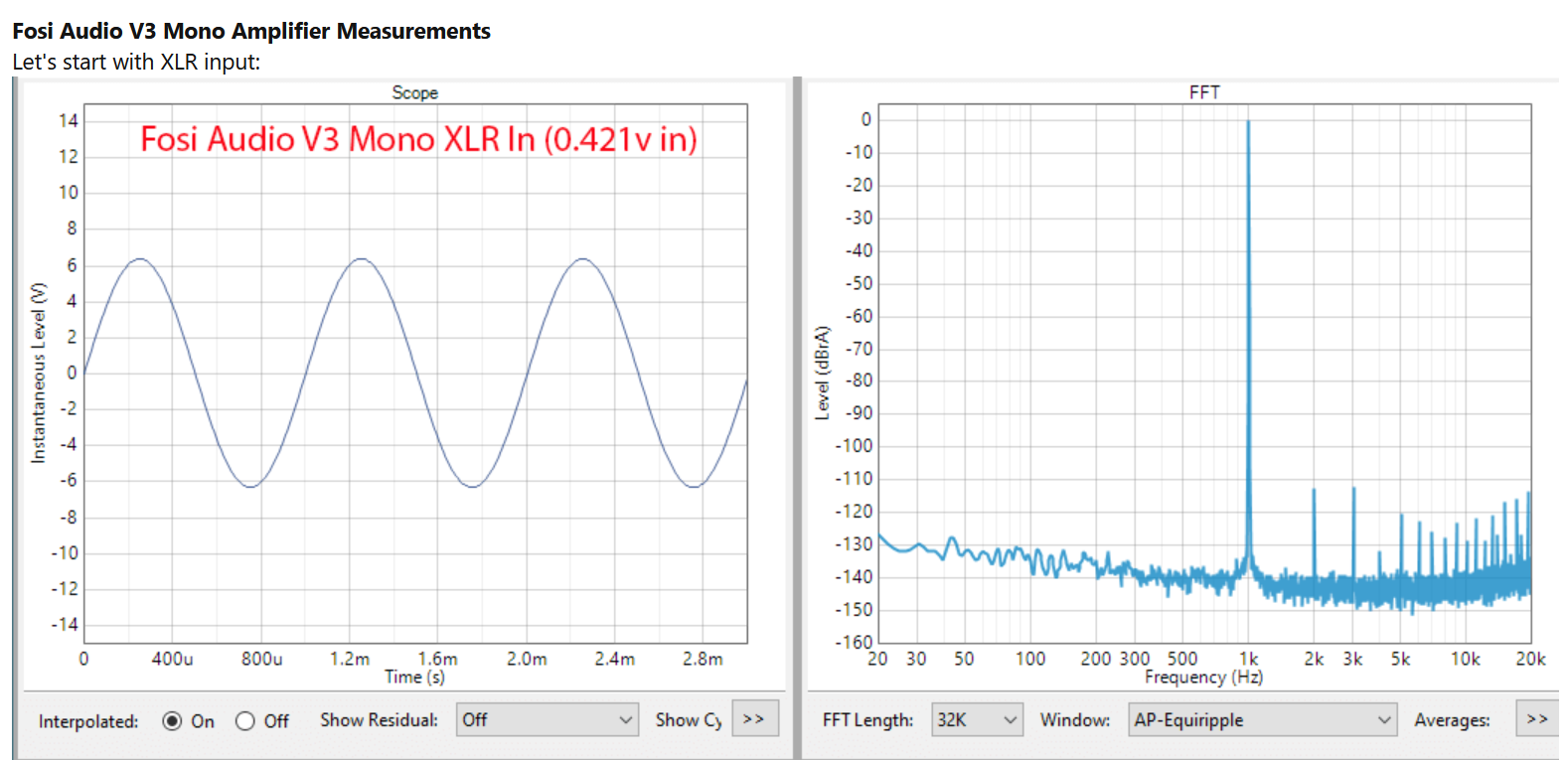This screenshot has height=760, width=1568.
Task: Click the "10k" frequency axis tick
Action: click(x=1466, y=659)
